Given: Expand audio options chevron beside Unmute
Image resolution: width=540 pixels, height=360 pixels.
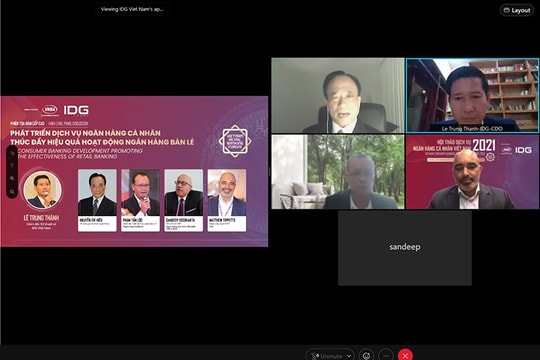Looking at the screenshot, I should (x=349, y=356).
